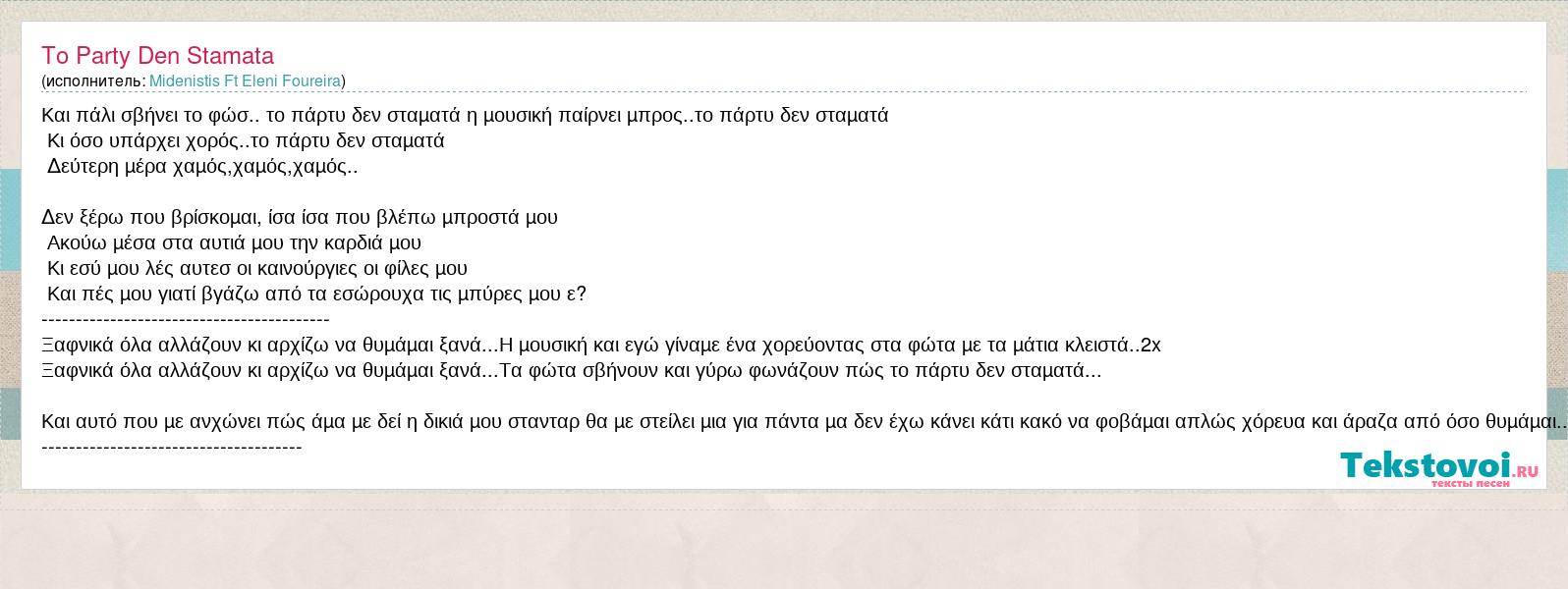This screenshot has height=589, width=1568.
Task: Click the first dashed separator line
Action: click(x=186, y=319)
